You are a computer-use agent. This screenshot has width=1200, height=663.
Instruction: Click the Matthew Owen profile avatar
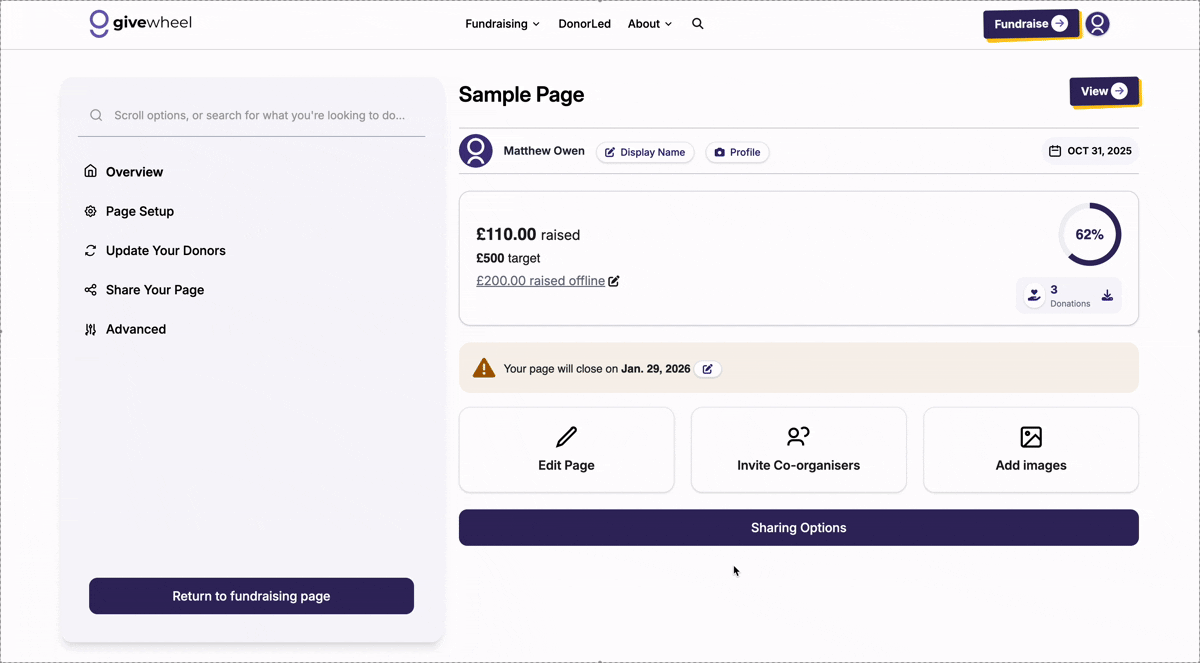[476, 152]
